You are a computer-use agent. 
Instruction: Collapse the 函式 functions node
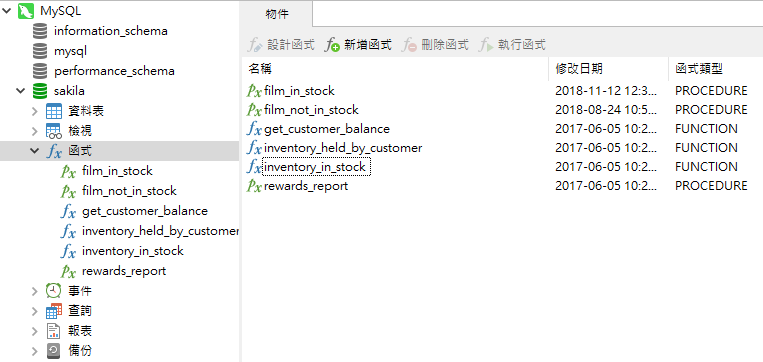(35, 151)
